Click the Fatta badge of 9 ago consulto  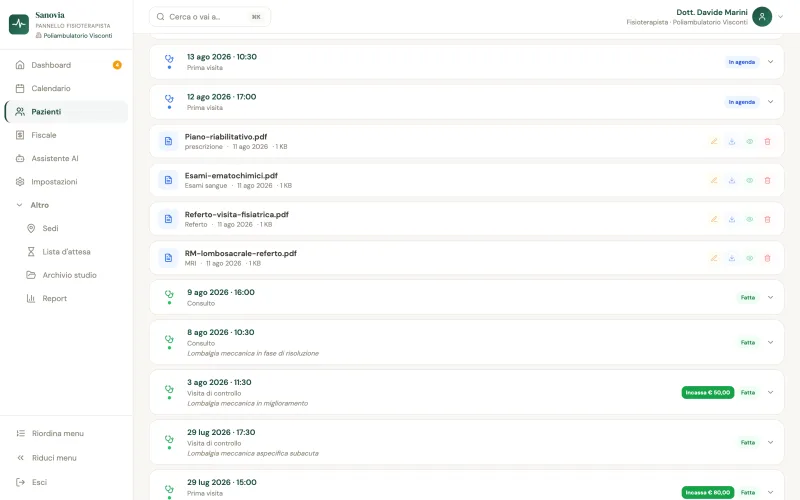coord(747,297)
